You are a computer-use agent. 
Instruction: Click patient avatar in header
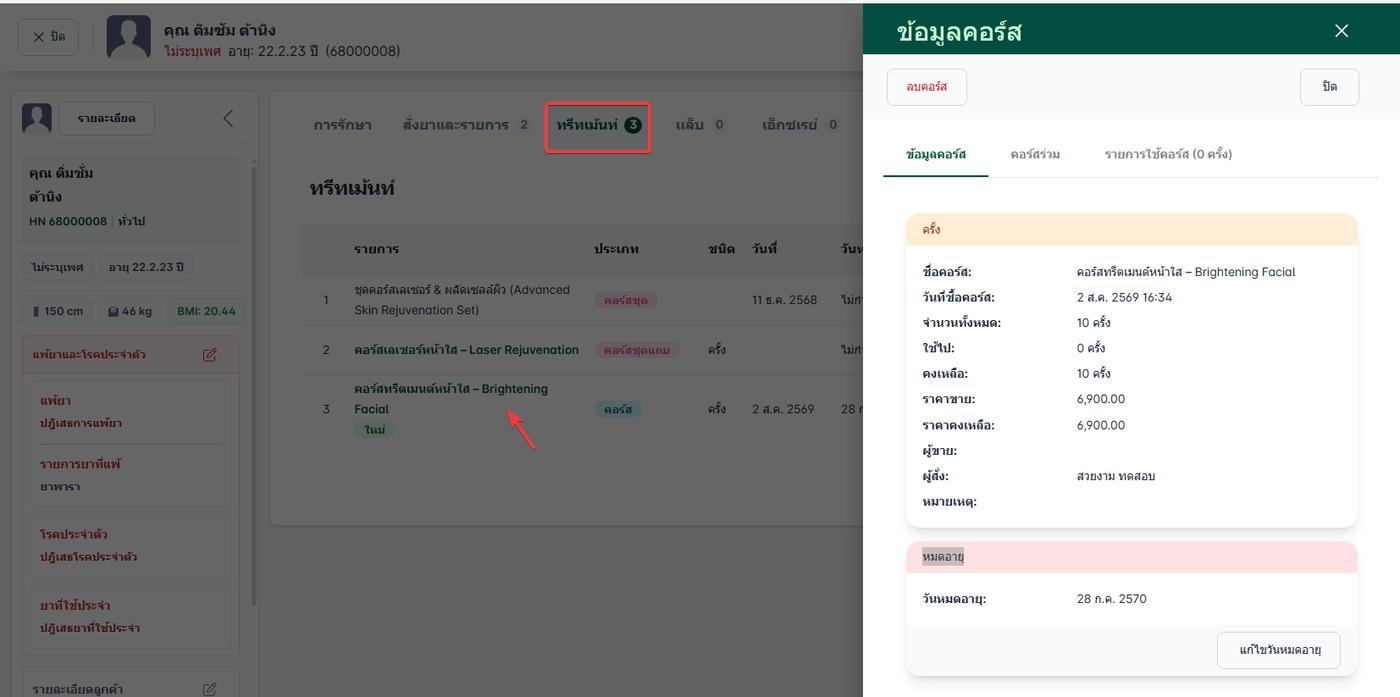tap(129, 37)
